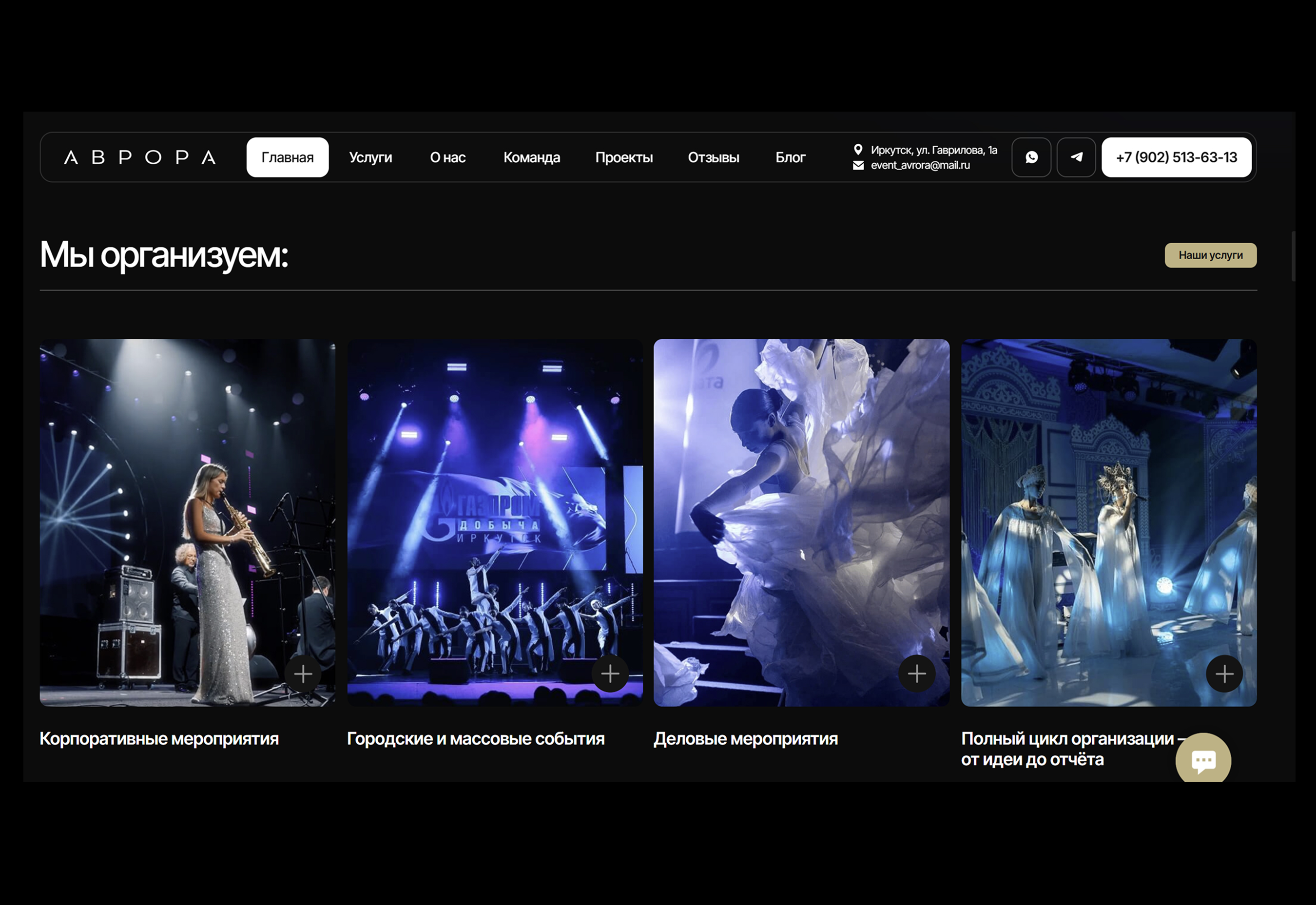Click the АВРОРА logo

tap(139, 157)
